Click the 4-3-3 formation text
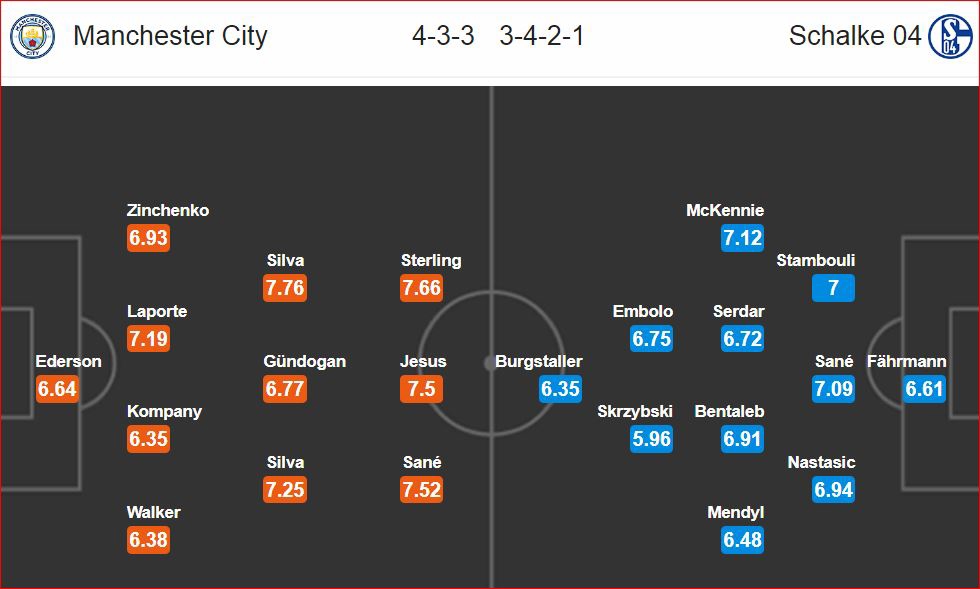Image resolution: width=980 pixels, height=589 pixels. click(x=443, y=36)
